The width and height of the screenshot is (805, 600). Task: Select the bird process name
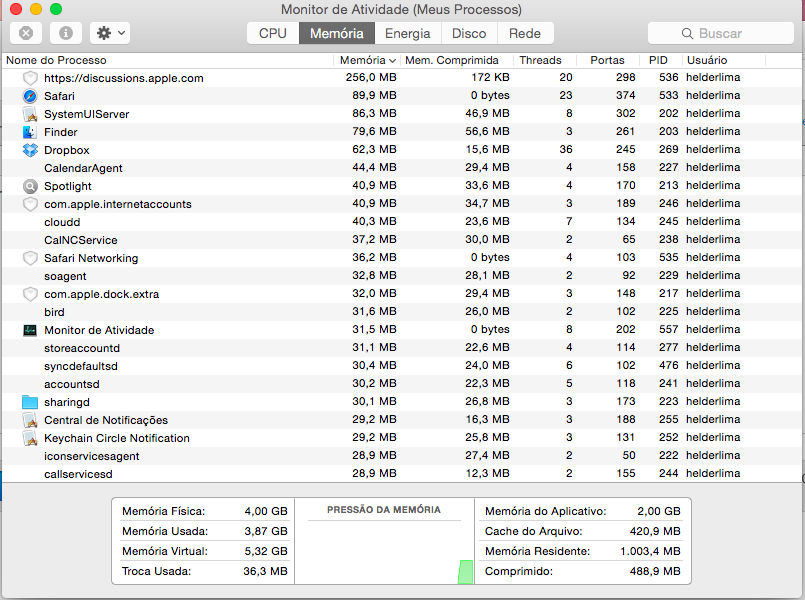coord(54,312)
